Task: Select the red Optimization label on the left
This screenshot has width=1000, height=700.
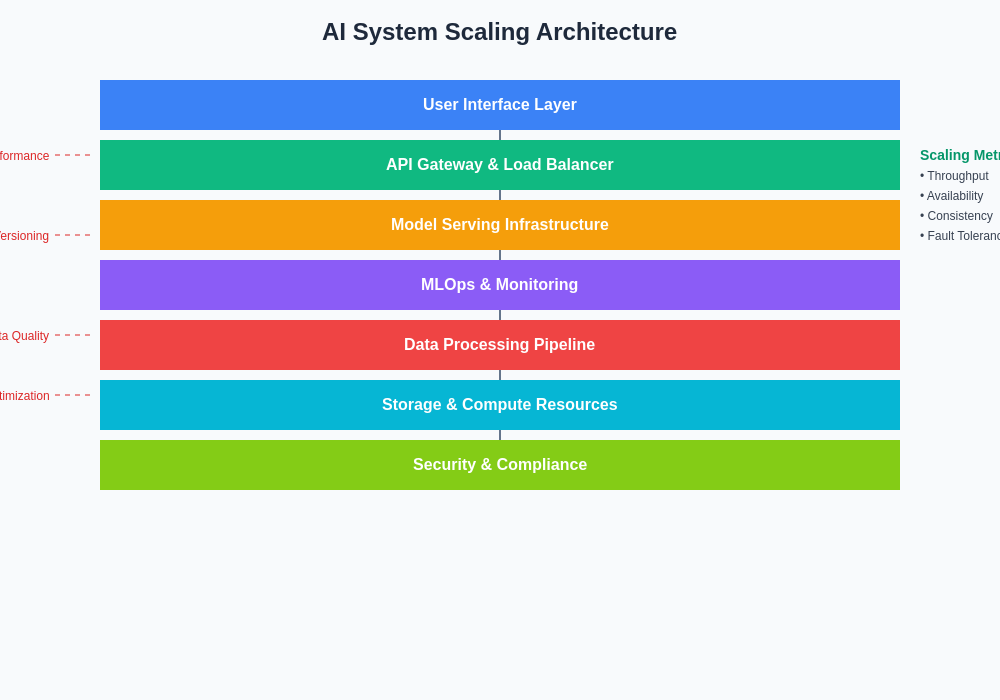Action: (x=24, y=396)
